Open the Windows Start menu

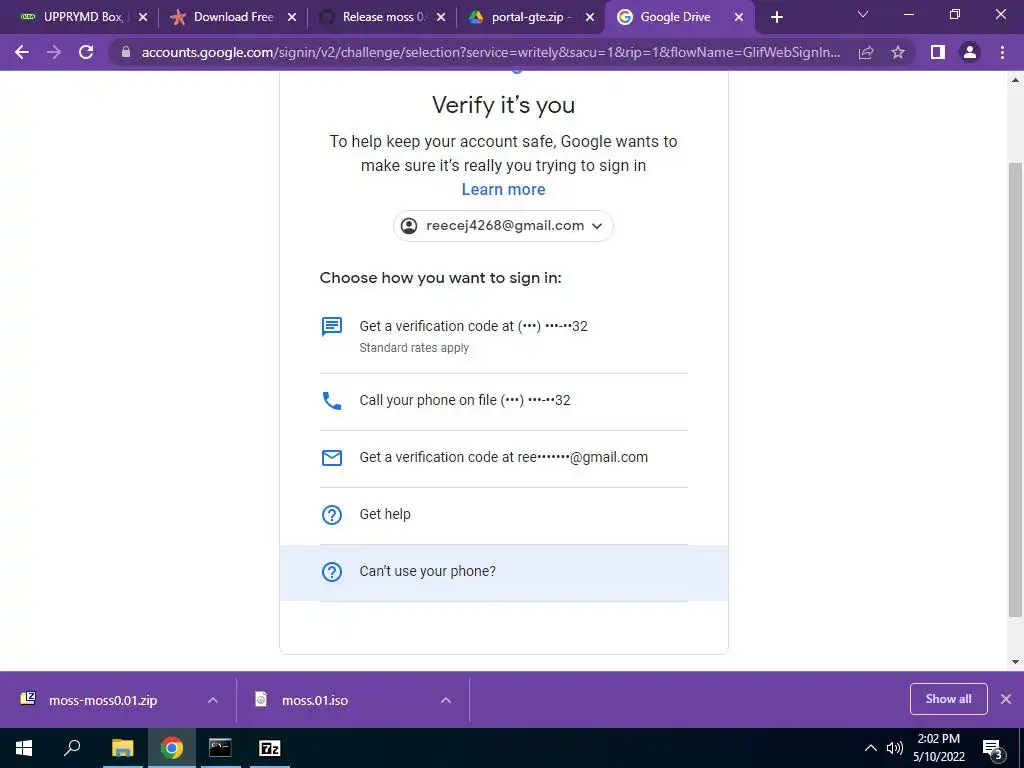pyautogui.click(x=24, y=748)
